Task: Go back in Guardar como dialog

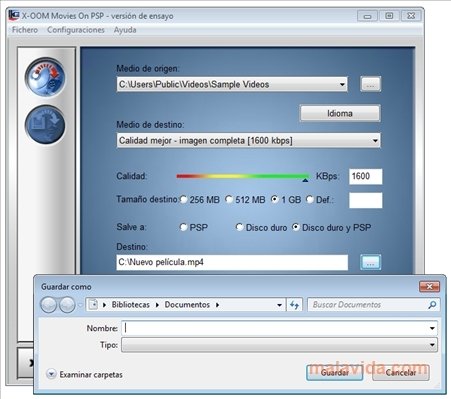Action: (49, 305)
